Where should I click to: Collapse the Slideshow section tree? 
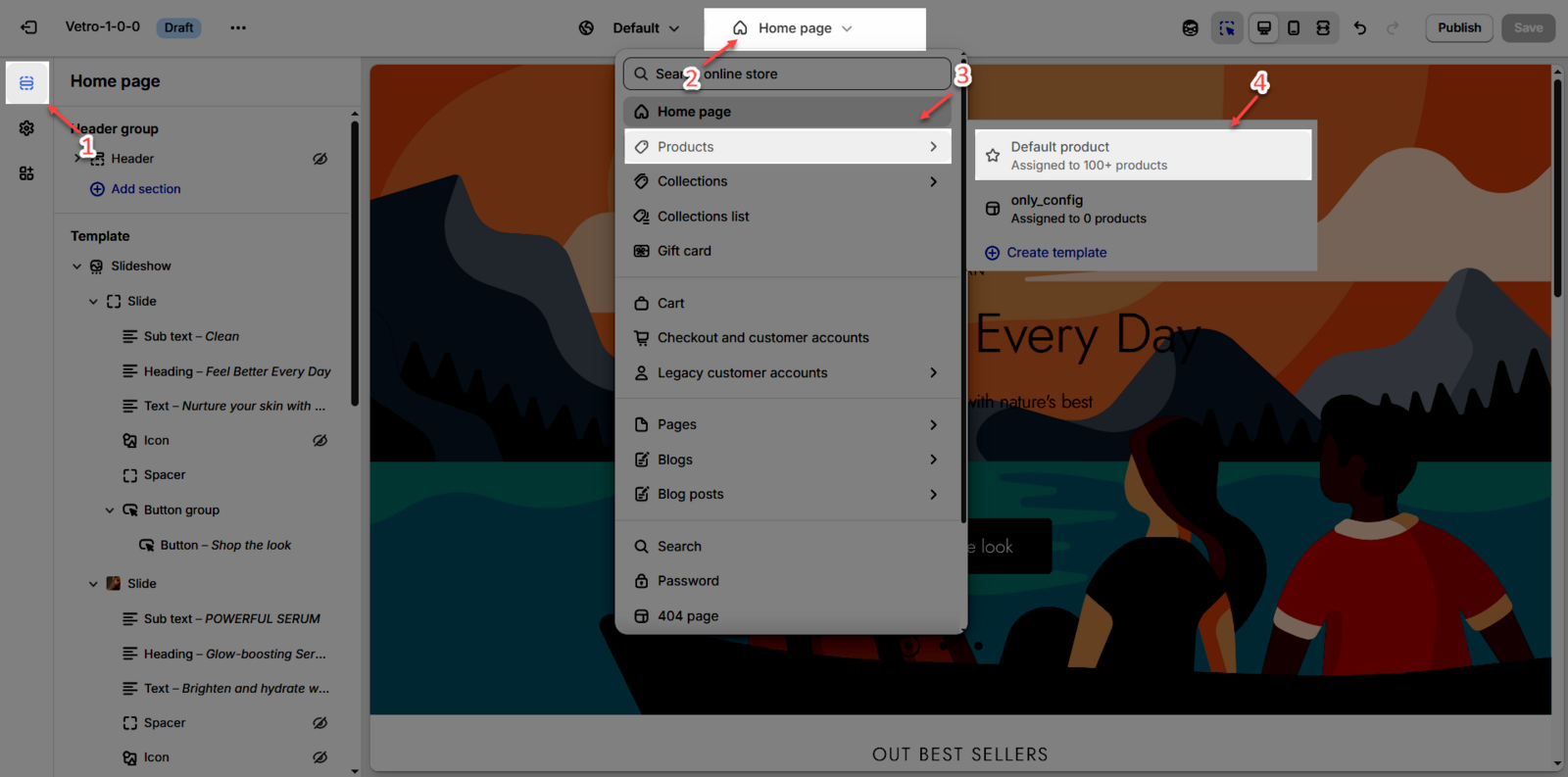[x=77, y=267]
